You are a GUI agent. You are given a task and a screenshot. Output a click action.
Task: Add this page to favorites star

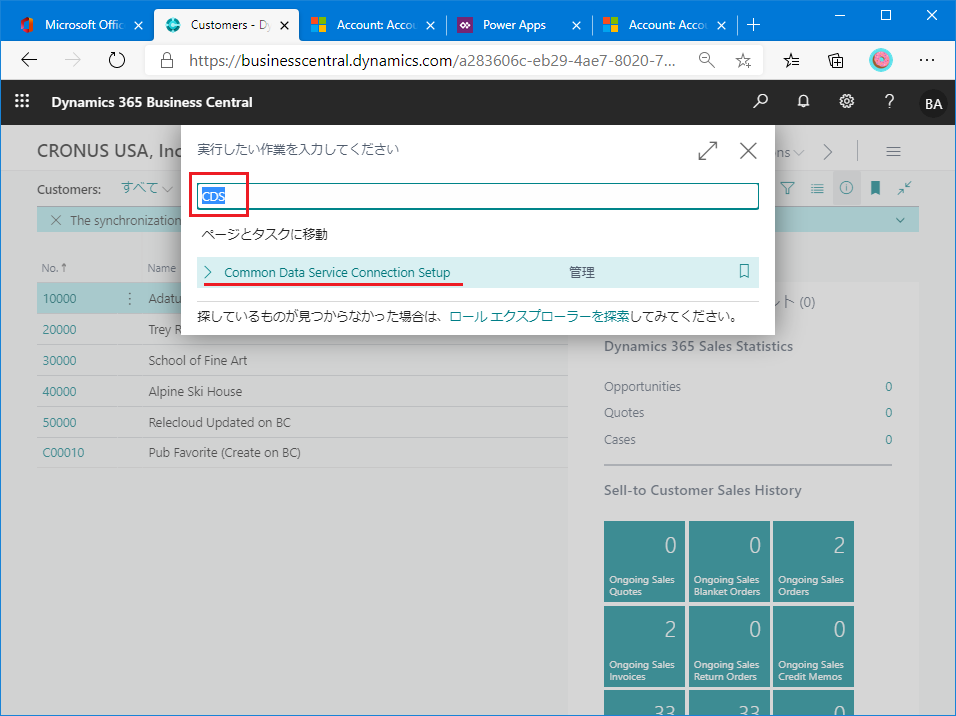743,60
